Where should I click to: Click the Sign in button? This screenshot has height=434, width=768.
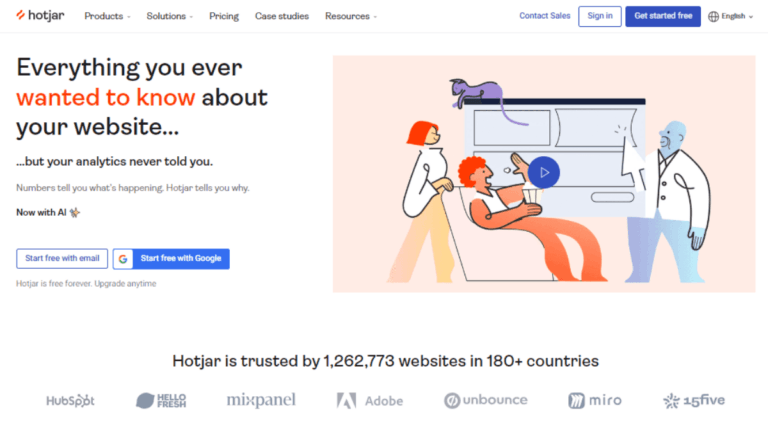600,16
